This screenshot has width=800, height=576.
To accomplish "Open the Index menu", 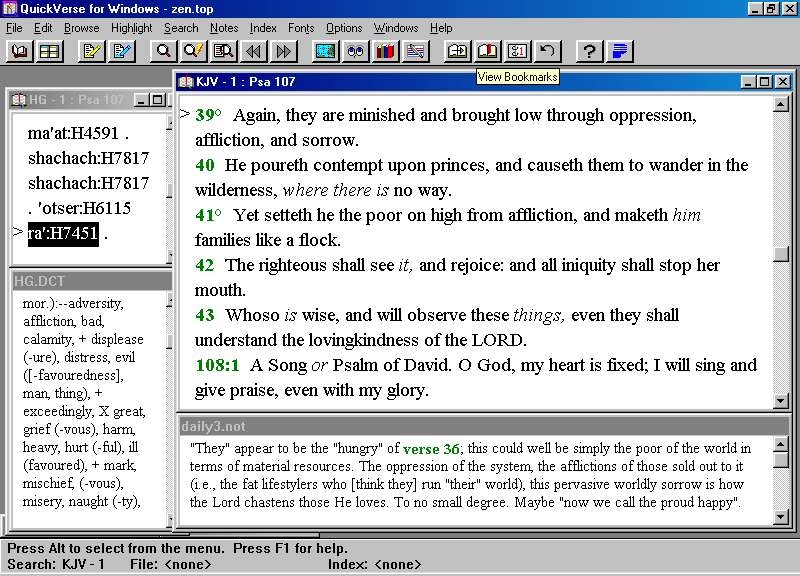I will (x=263, y=28).
